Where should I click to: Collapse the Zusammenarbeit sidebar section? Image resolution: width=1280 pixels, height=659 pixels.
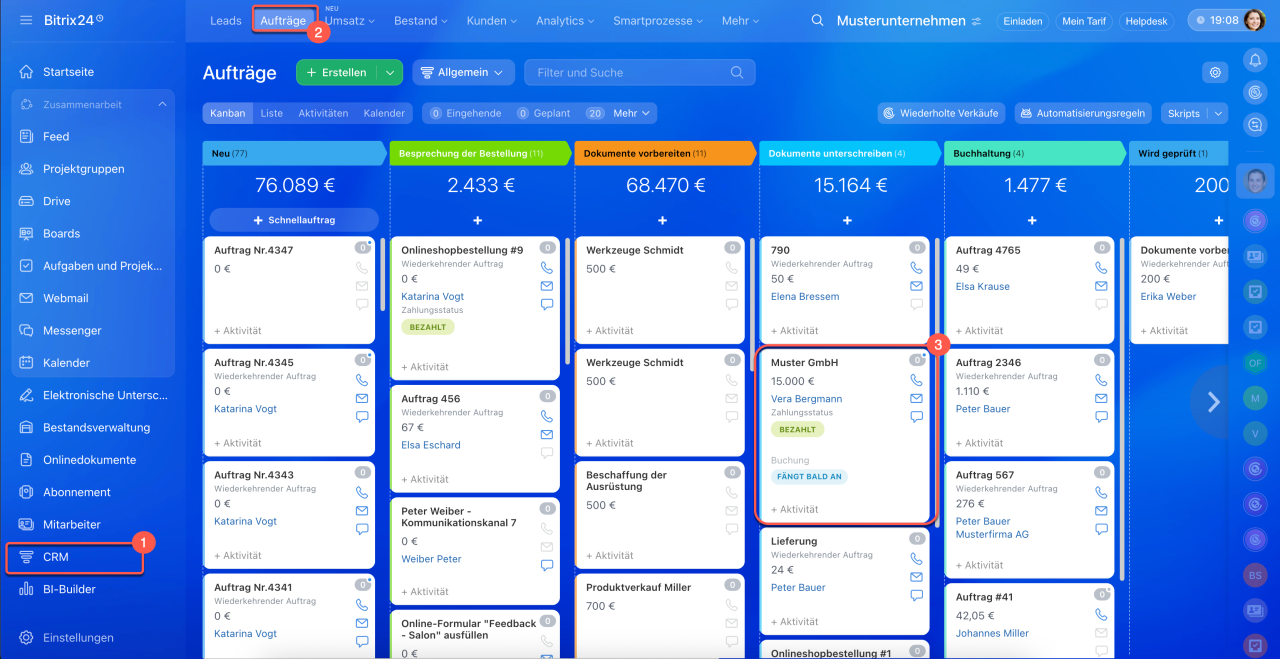(x=162, y=104)
